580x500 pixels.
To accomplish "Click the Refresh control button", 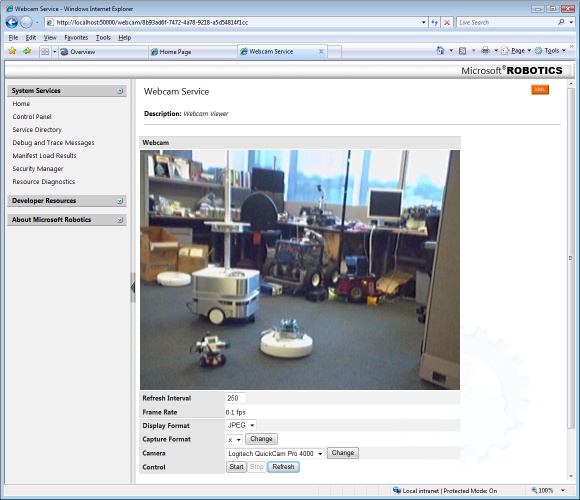I will 283,467.
